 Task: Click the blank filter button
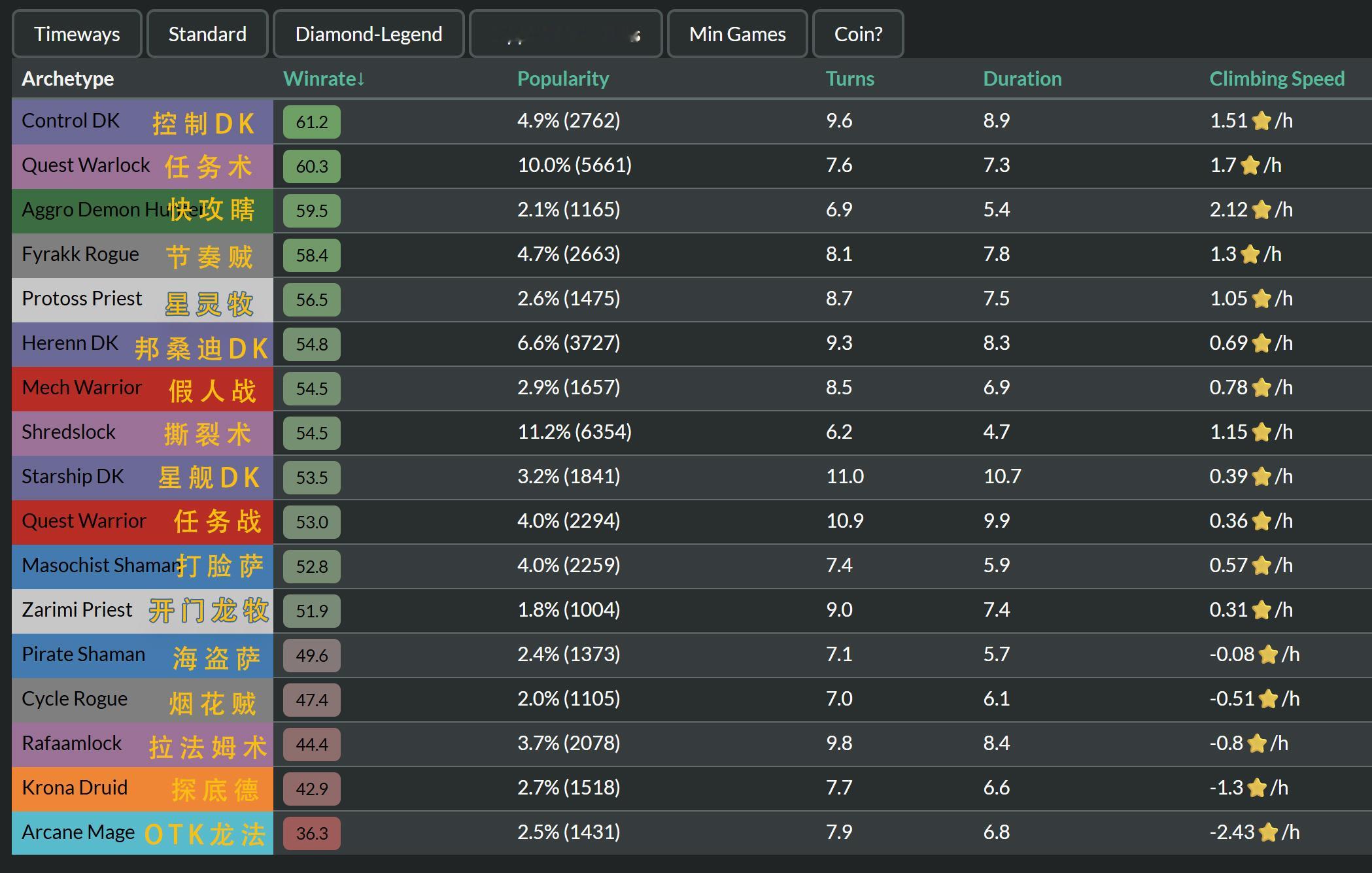[566, 34]
